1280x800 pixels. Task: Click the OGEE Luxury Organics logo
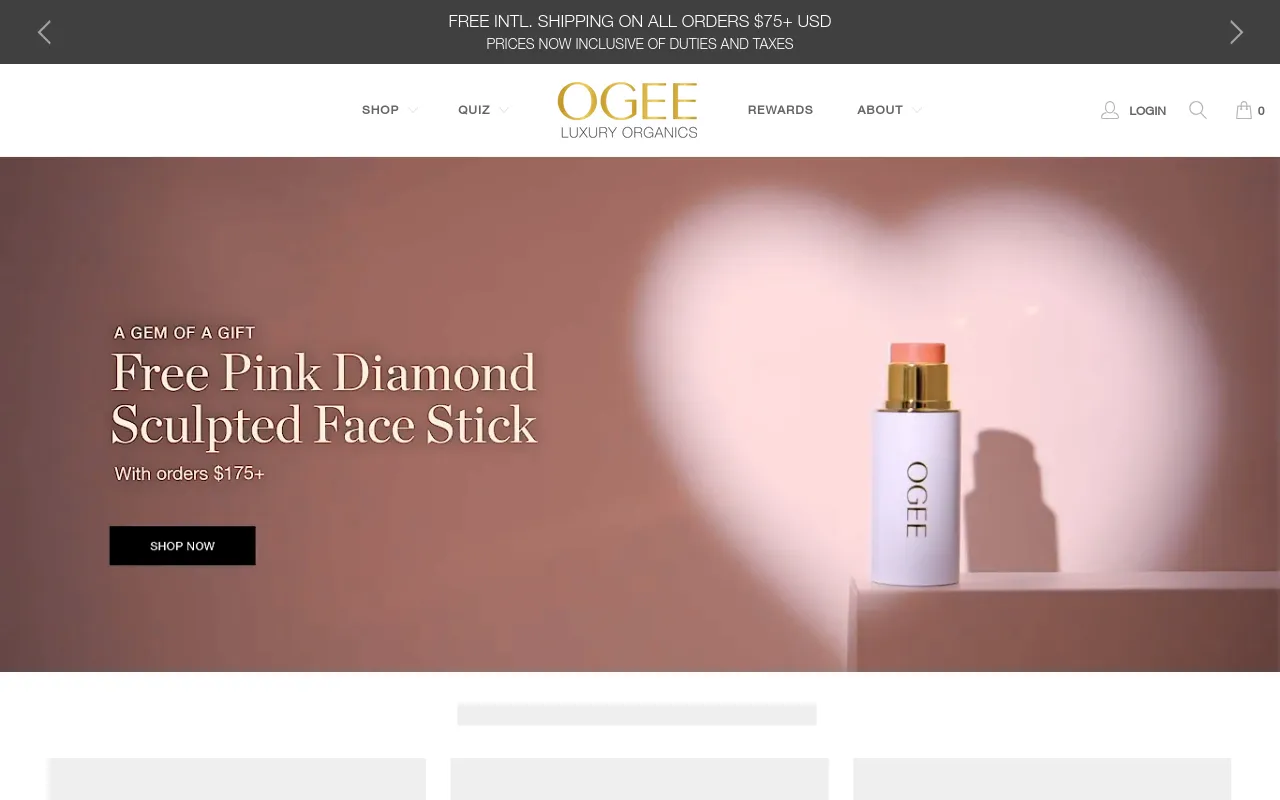pos(628,110)
